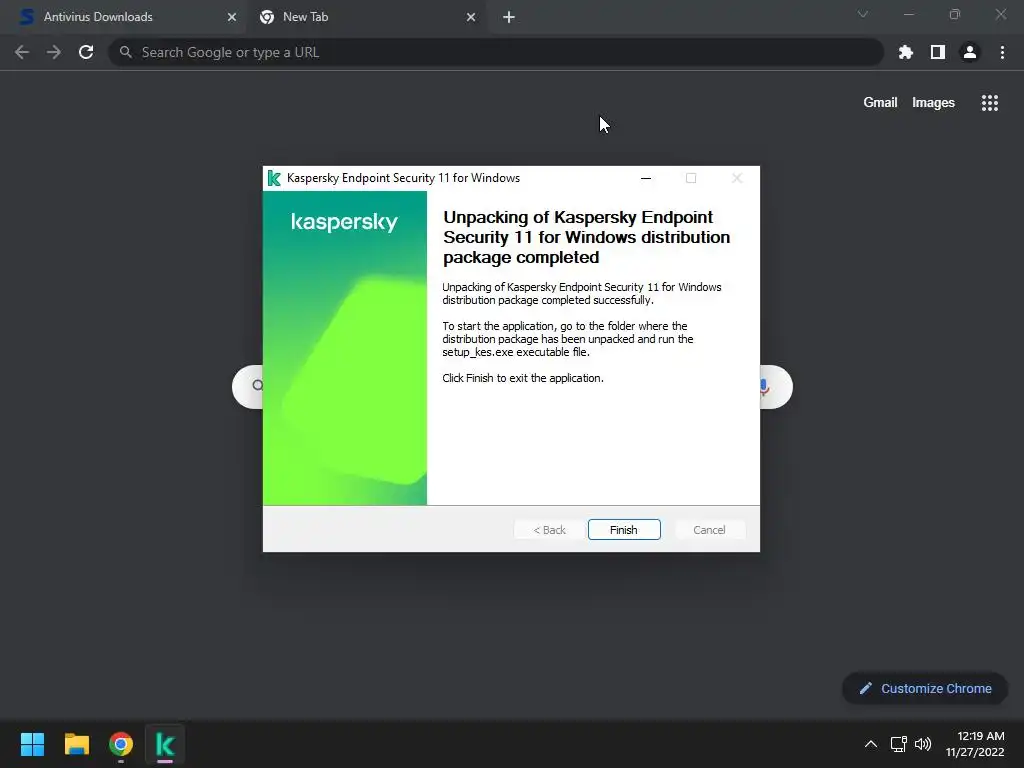1024x768 pixels.
Task: Open File Explorer from the taskbar
Action: [77, 744]
